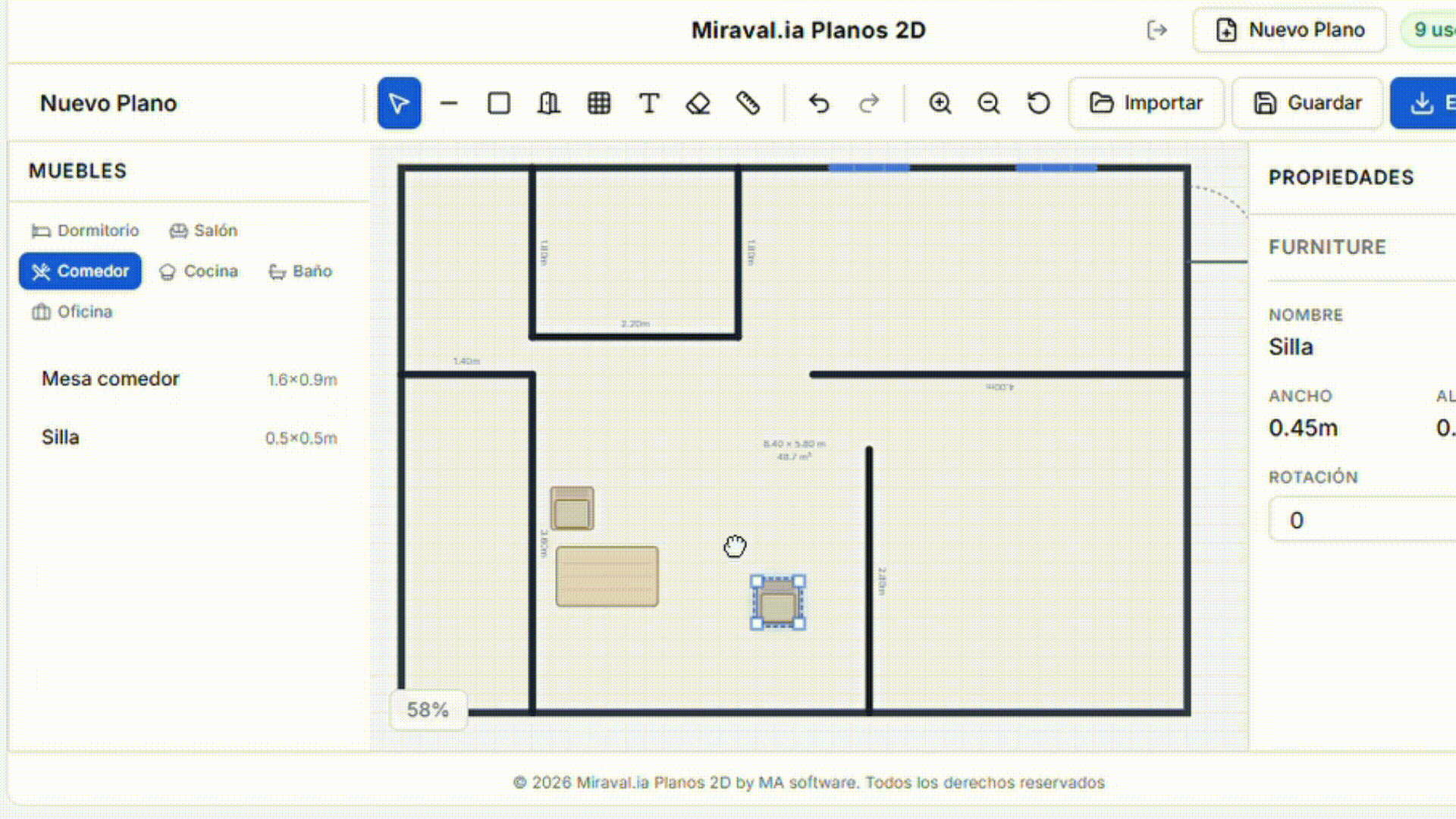Click the 0.45m ancho value

[1303, 428]
